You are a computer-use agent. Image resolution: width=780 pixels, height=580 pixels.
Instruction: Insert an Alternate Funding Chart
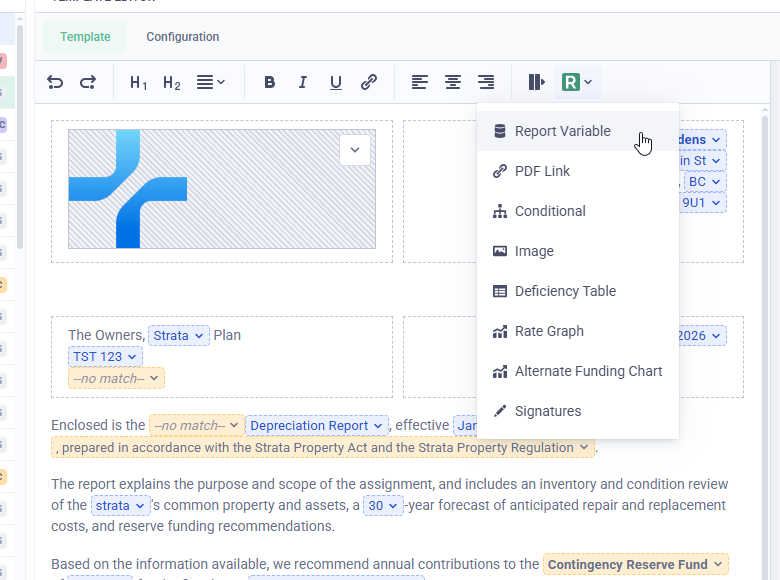pyautogui.click(x=578, y=371)
